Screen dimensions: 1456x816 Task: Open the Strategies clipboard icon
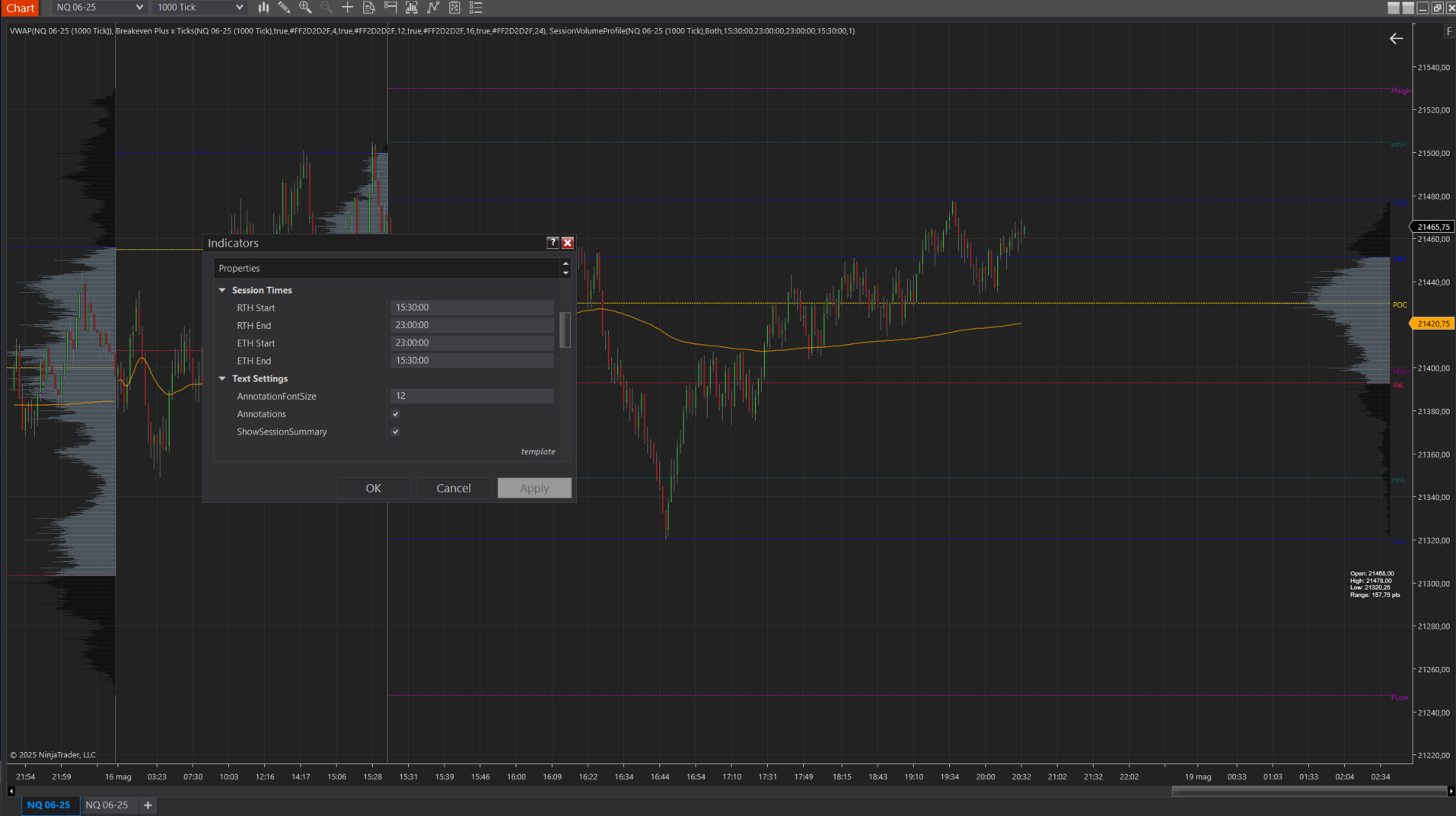(454, 7)
